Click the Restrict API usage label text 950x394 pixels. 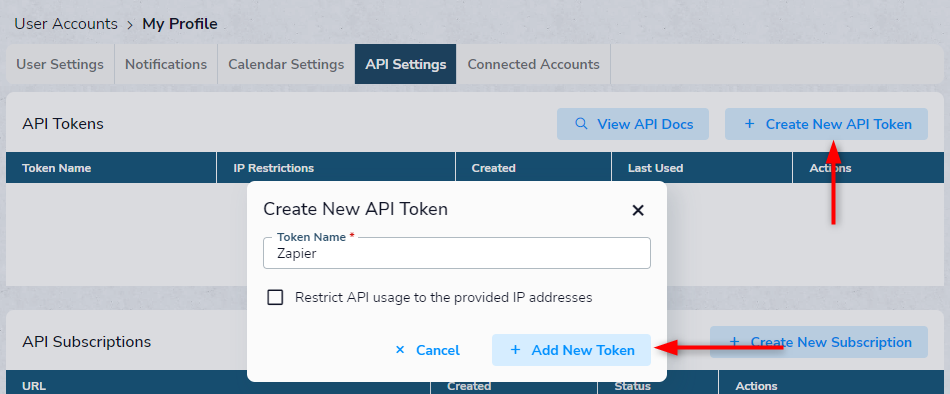(443, 298)
